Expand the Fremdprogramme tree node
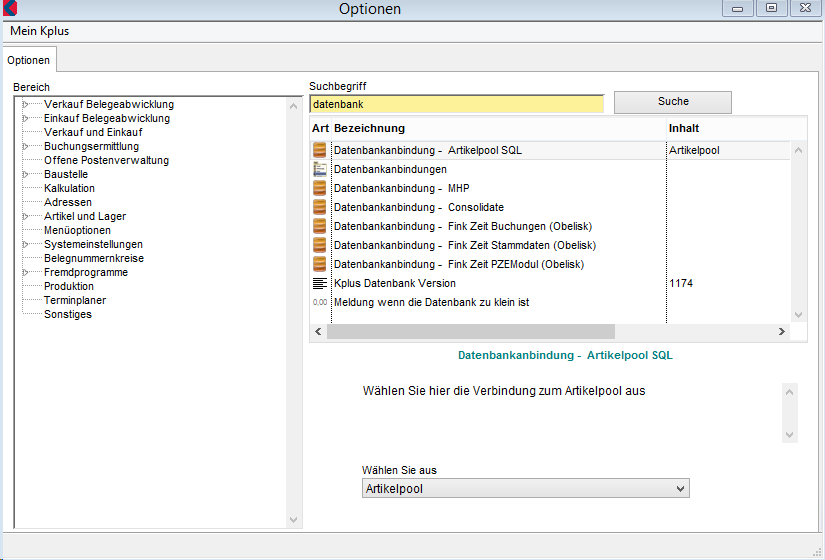This screenshot has width=825, height=560. click(25, 272)
